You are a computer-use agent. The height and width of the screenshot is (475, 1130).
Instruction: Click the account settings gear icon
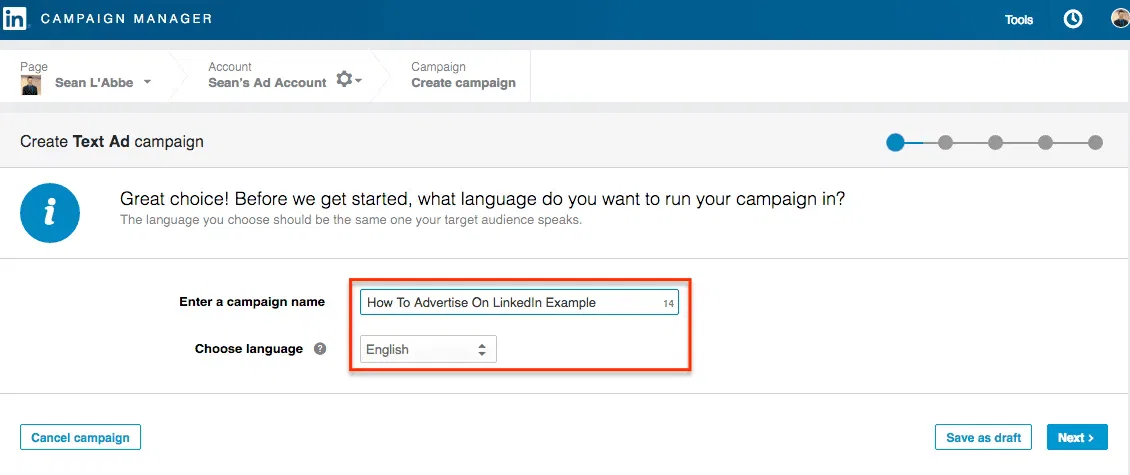(x=344, y=79)
